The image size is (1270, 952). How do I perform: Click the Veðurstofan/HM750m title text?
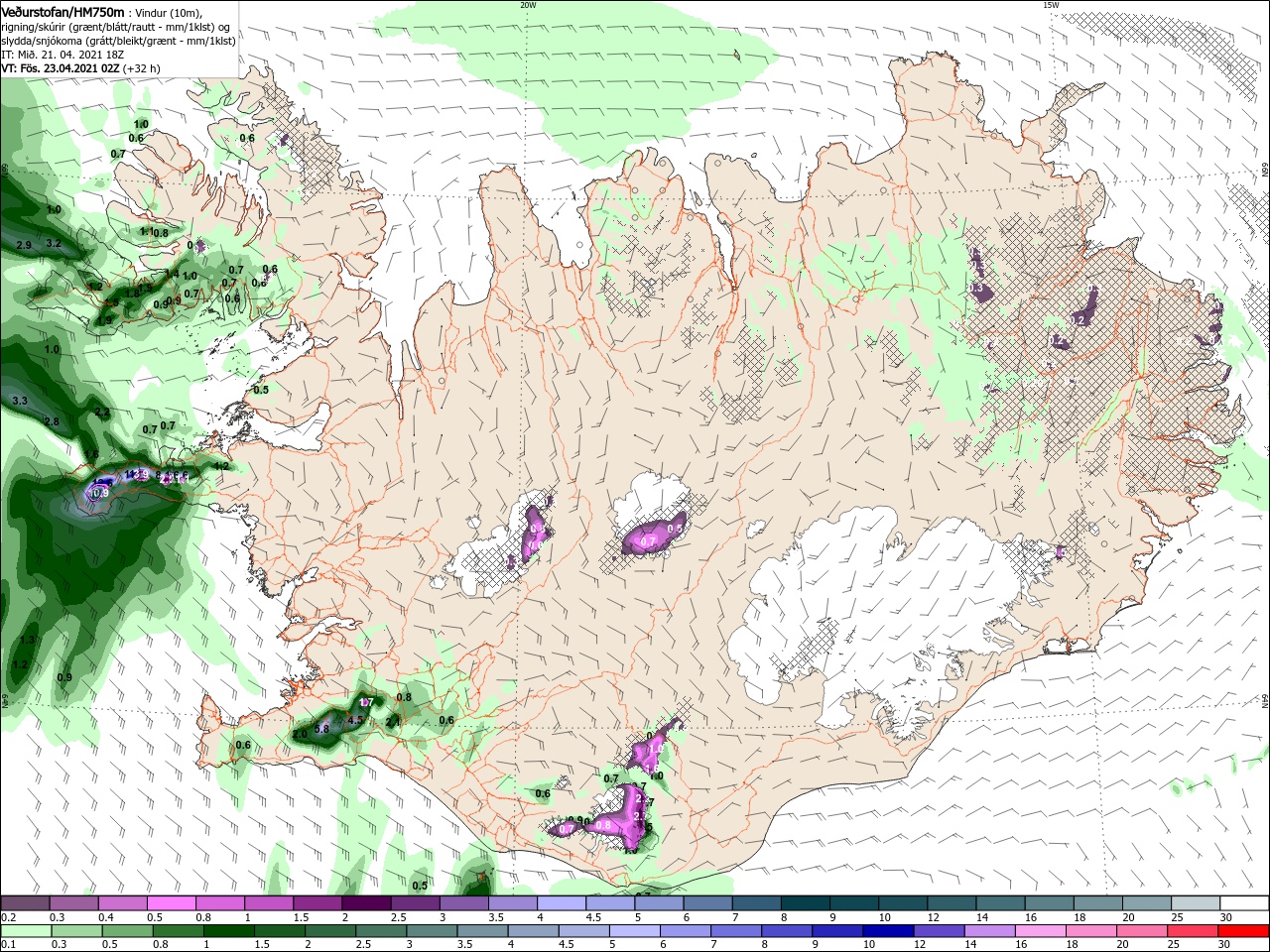pyautogui.click(x=63, y=11)
